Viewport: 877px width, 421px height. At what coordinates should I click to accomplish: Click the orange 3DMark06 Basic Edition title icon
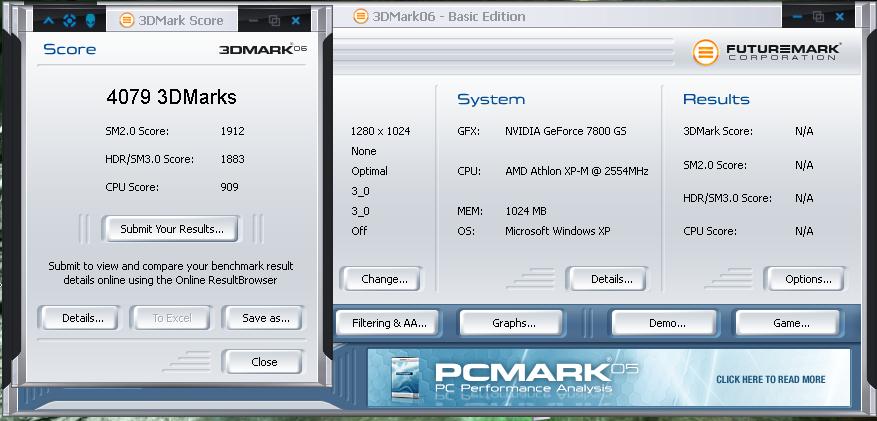tap(361, 16)
